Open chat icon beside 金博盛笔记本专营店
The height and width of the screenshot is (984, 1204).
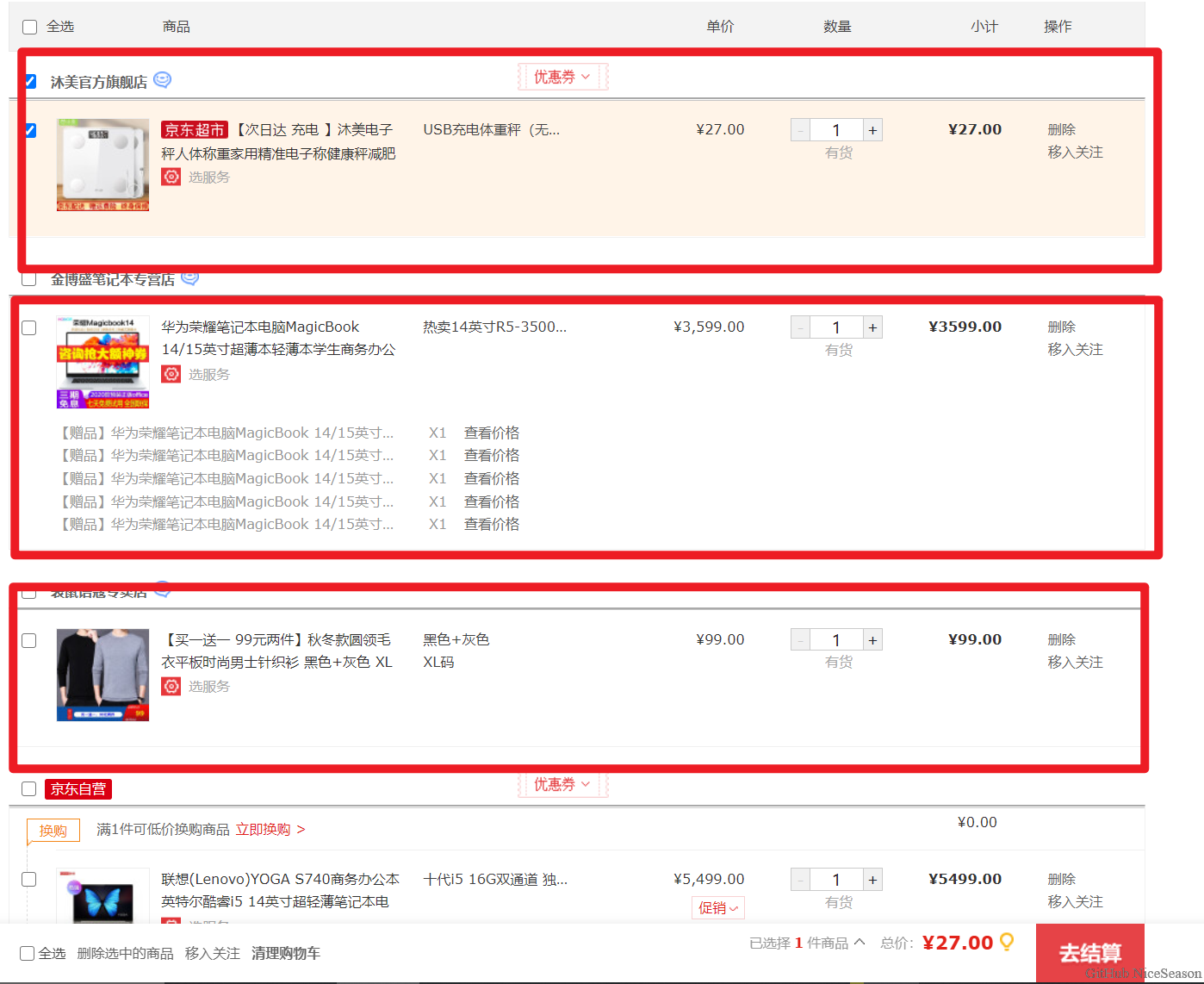(190, 279)
